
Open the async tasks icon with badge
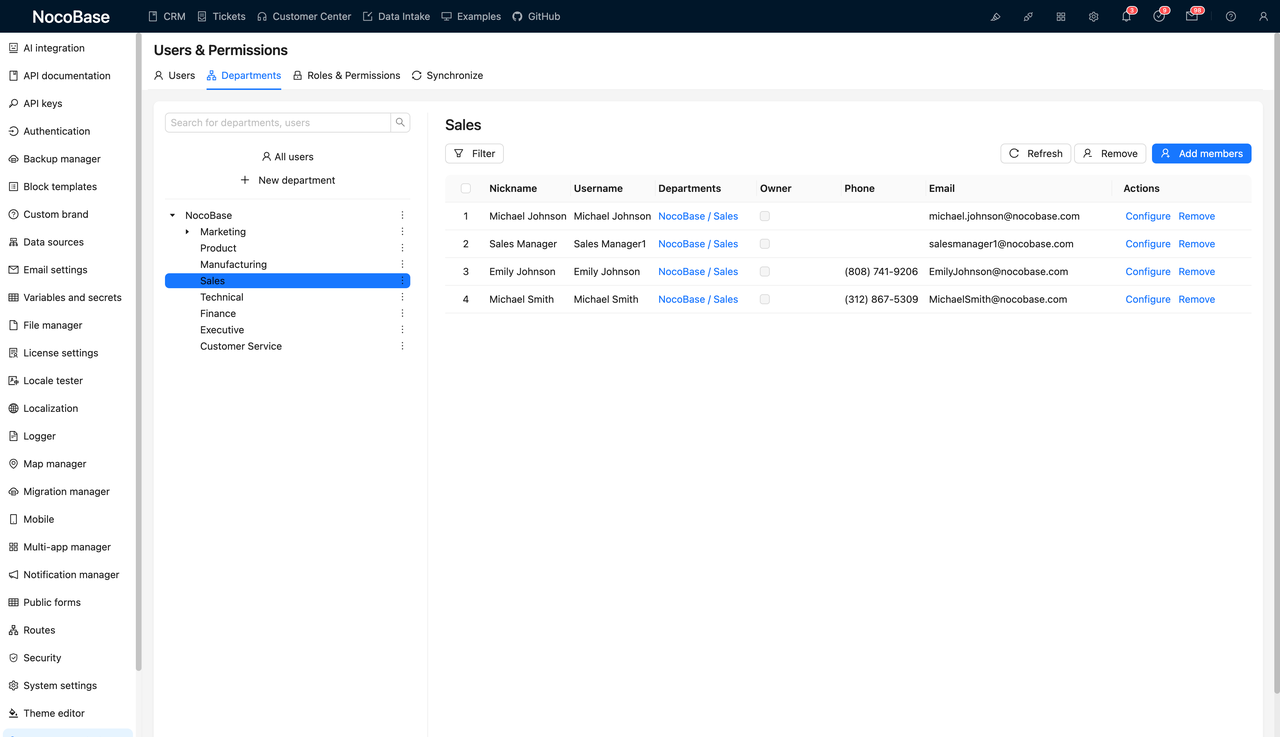click(1159, 16)
